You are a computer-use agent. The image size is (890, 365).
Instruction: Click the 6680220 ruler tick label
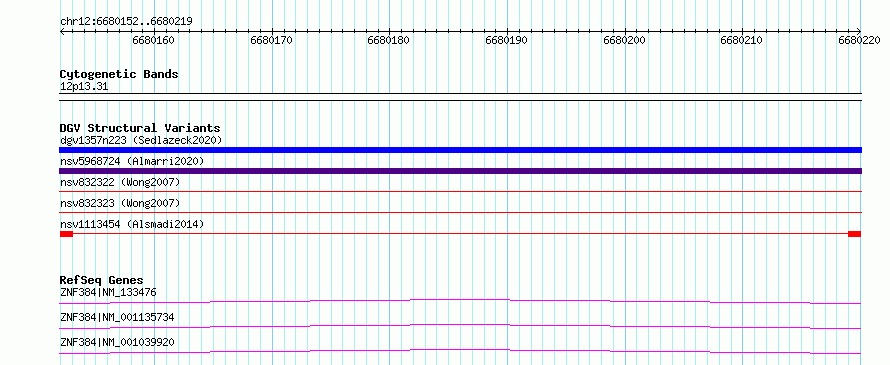pyautogui.click(x=859, y=40)
